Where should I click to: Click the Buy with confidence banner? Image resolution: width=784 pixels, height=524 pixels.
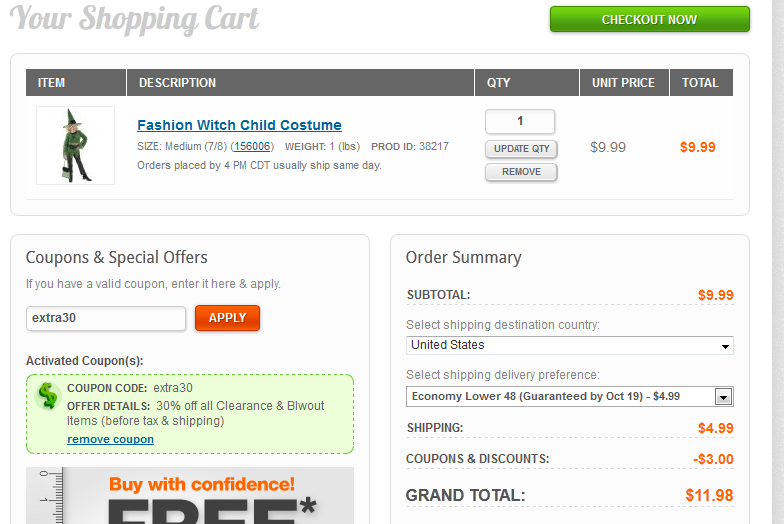click(x=190, y=496)
